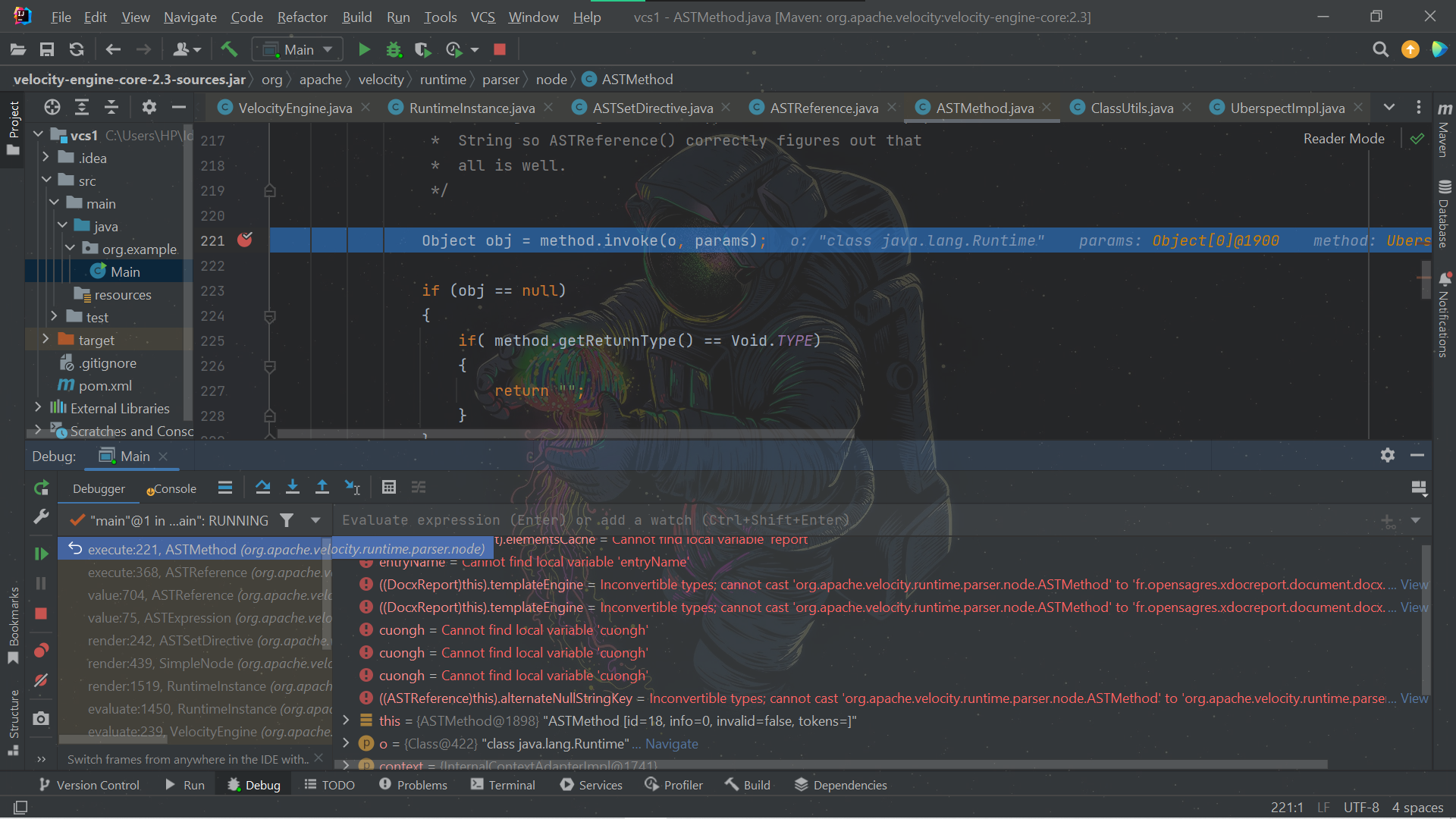
Task: Open the Profiler tool window
Action: pos(673,785)
